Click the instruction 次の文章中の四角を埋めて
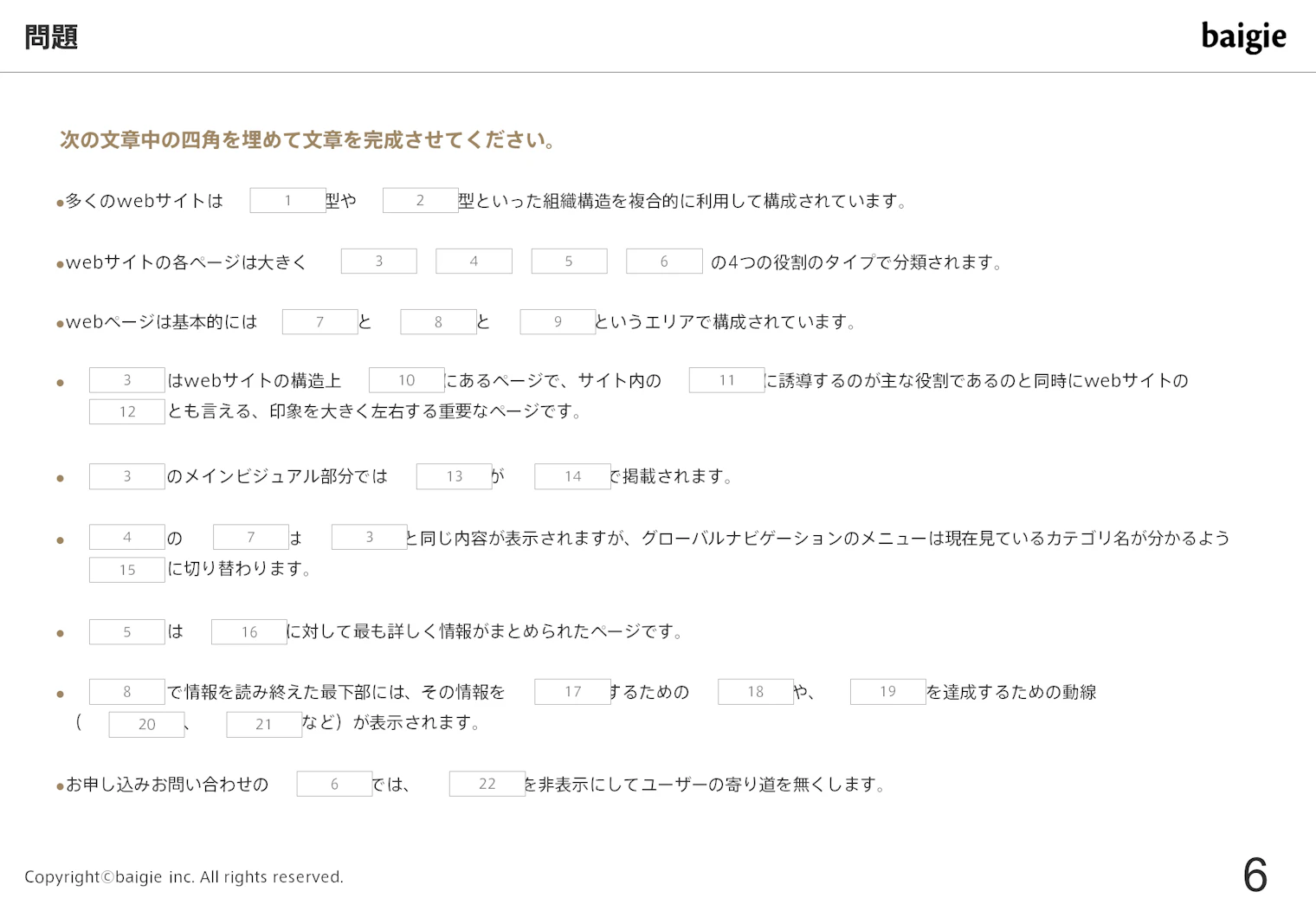This screenshot has width=1316, height=911. pos(308,140)
